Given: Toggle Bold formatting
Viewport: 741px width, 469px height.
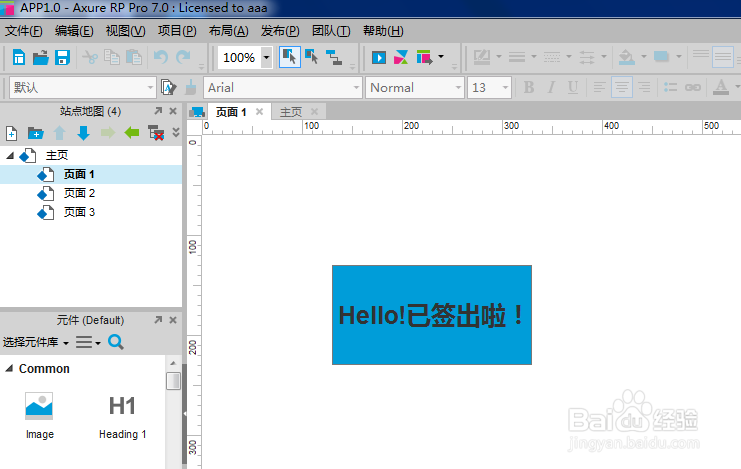Looking at the screenshot, I should (x=529, y=87).
